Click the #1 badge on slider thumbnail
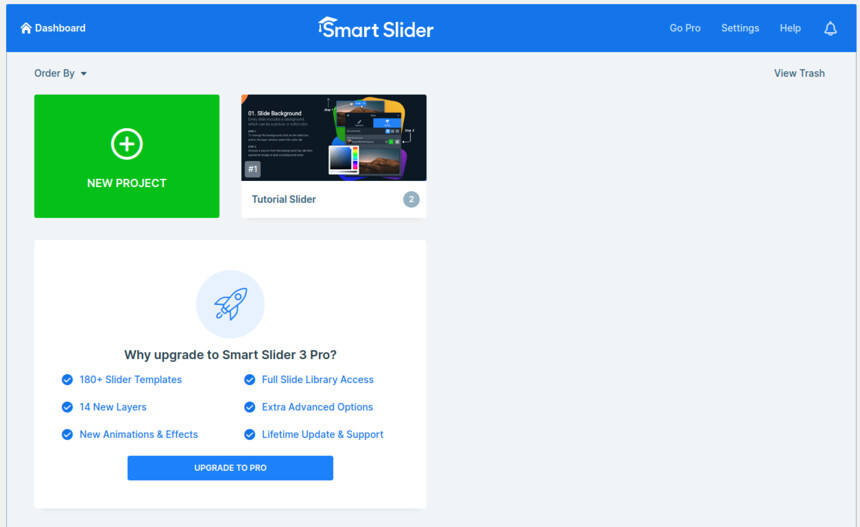This screenshot has width=860, height=527. (x=252, y=169)
